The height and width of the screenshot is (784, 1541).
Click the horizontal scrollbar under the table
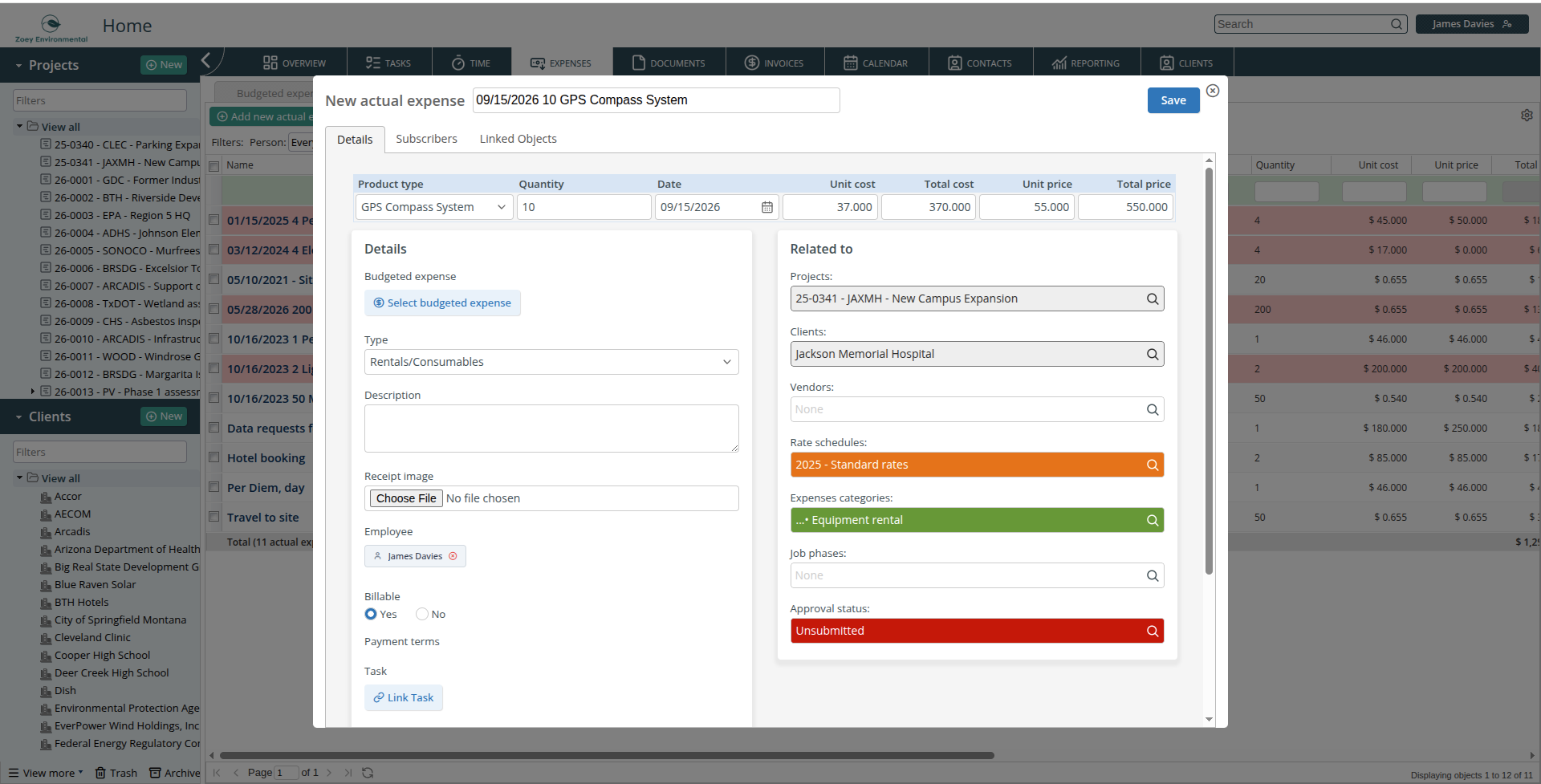607,755
